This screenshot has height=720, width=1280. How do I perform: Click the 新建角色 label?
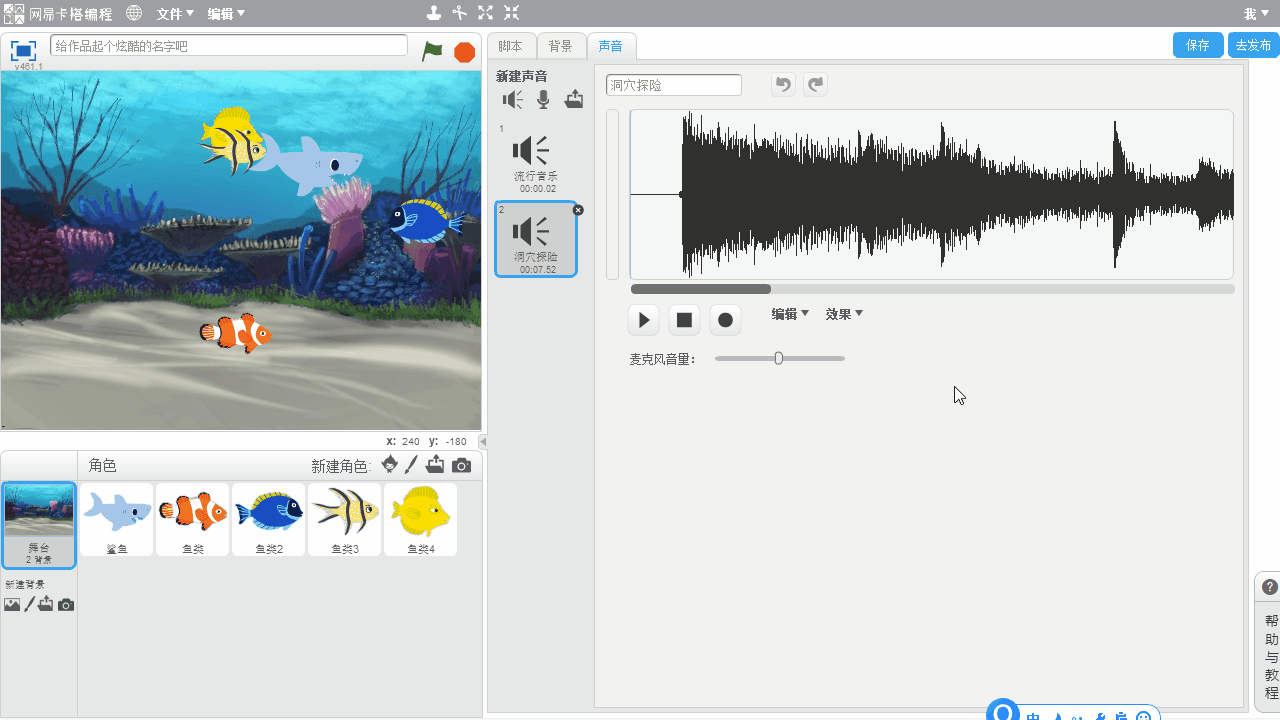click(341, 466)
